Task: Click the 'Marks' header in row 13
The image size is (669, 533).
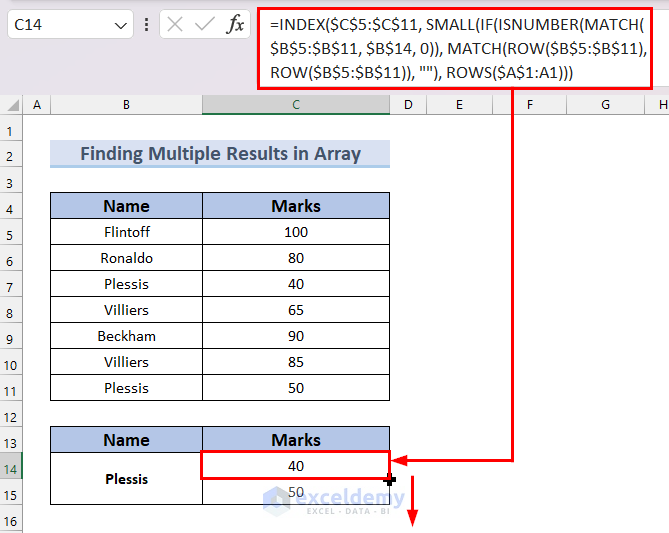Action: tap(296, 440)
